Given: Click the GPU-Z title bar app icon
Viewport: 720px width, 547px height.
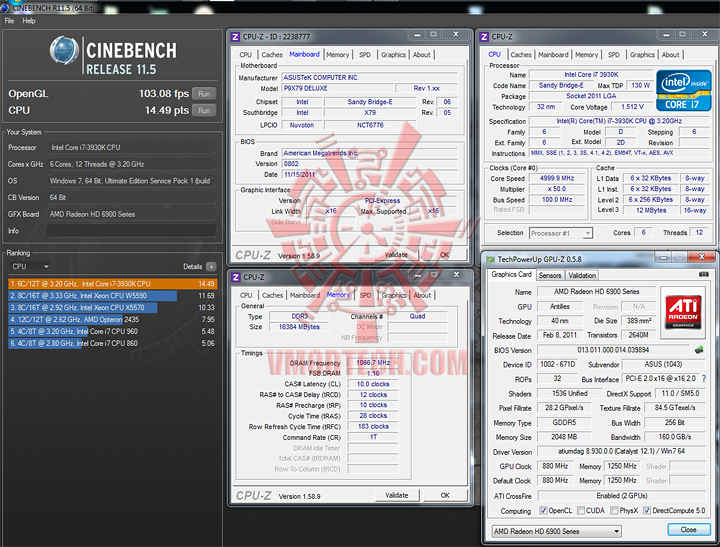Looking at the screenshot, I should coord(490,259).
